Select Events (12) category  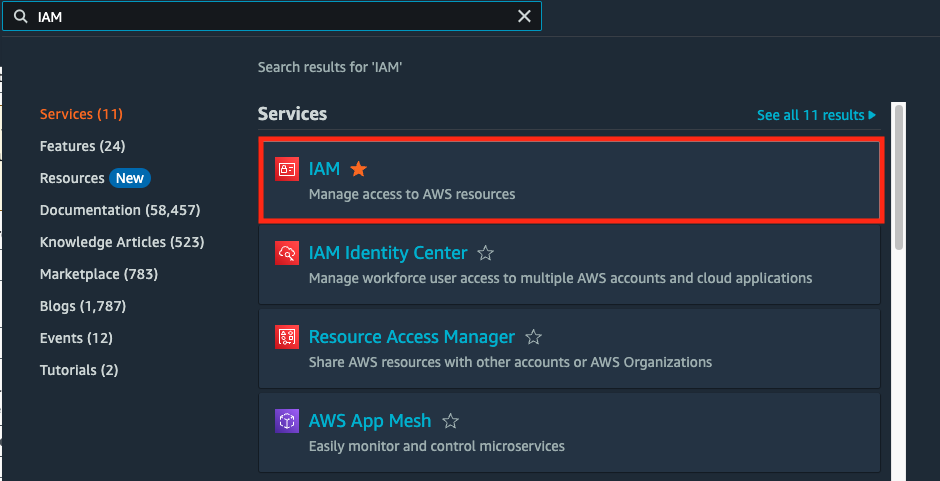pos(76,338)
